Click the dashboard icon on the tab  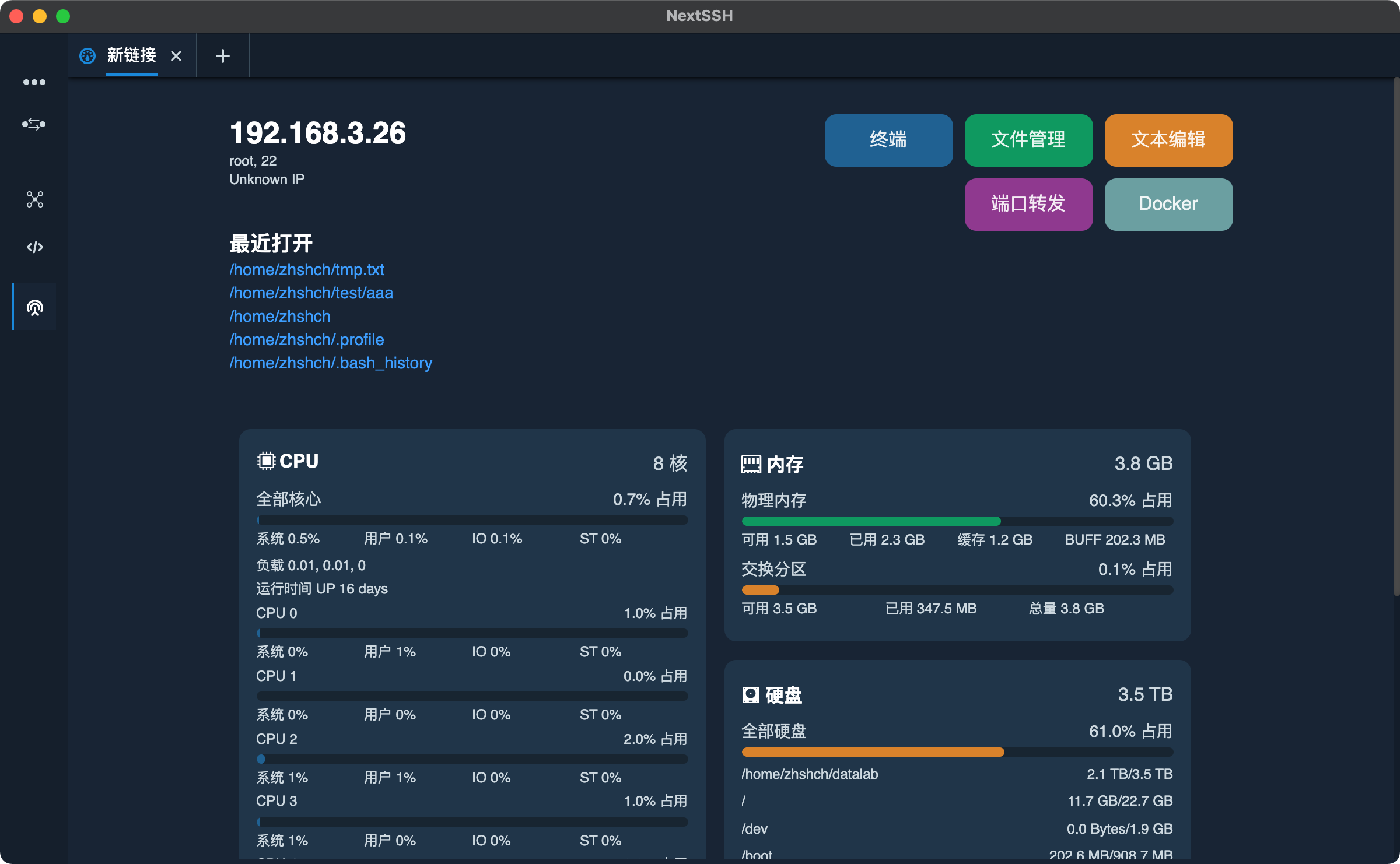coord(87,56)
